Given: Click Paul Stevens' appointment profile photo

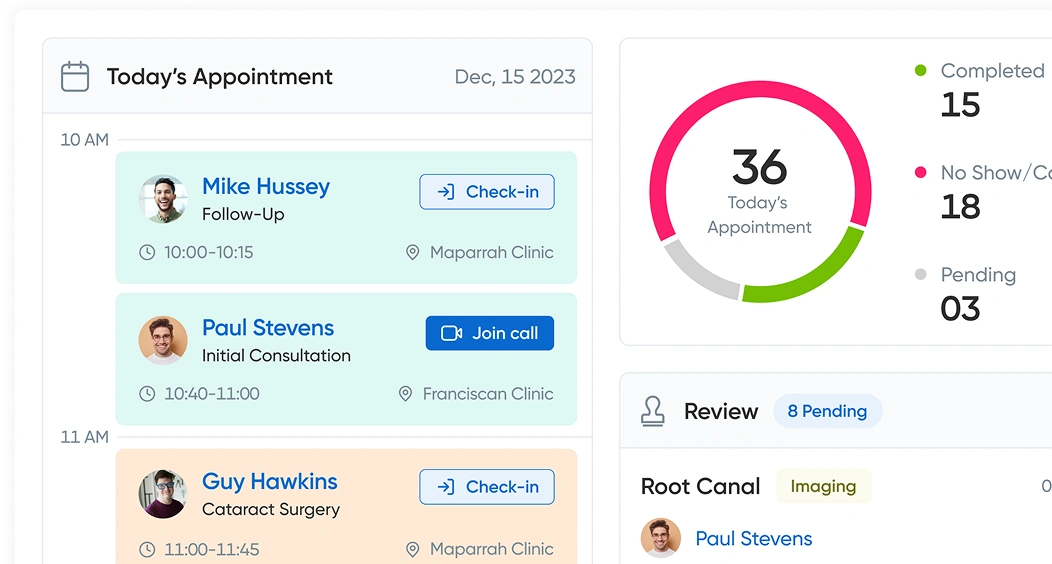Looking at the screenshot, I should pyautogui.click(x=163, y=340).
